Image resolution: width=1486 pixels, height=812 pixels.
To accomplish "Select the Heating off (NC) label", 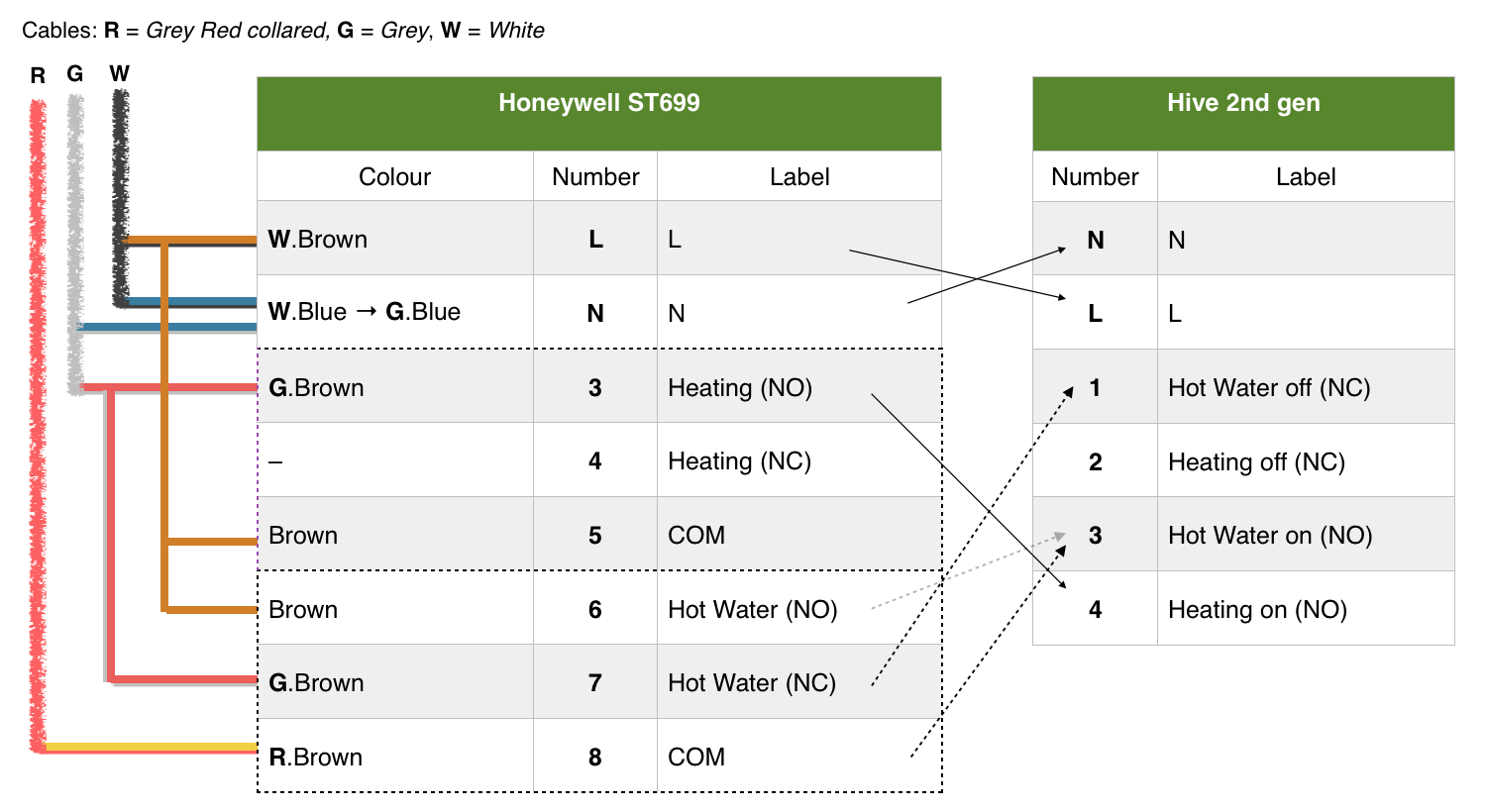I will (1256, 462).
